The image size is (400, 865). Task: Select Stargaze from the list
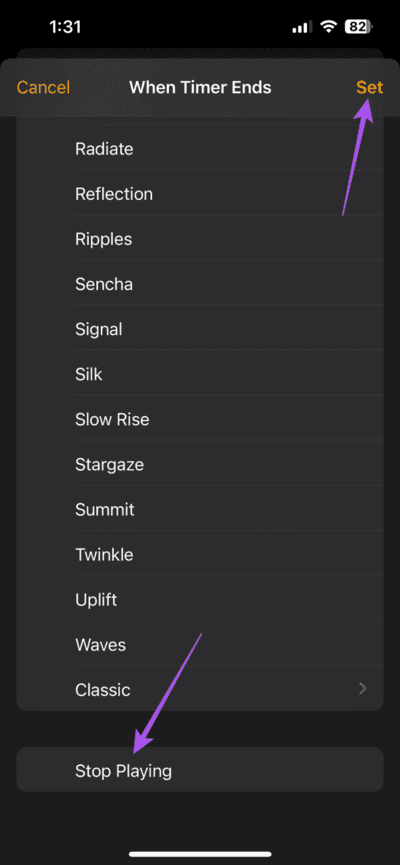pyautogui.click(x=200, y=464)
